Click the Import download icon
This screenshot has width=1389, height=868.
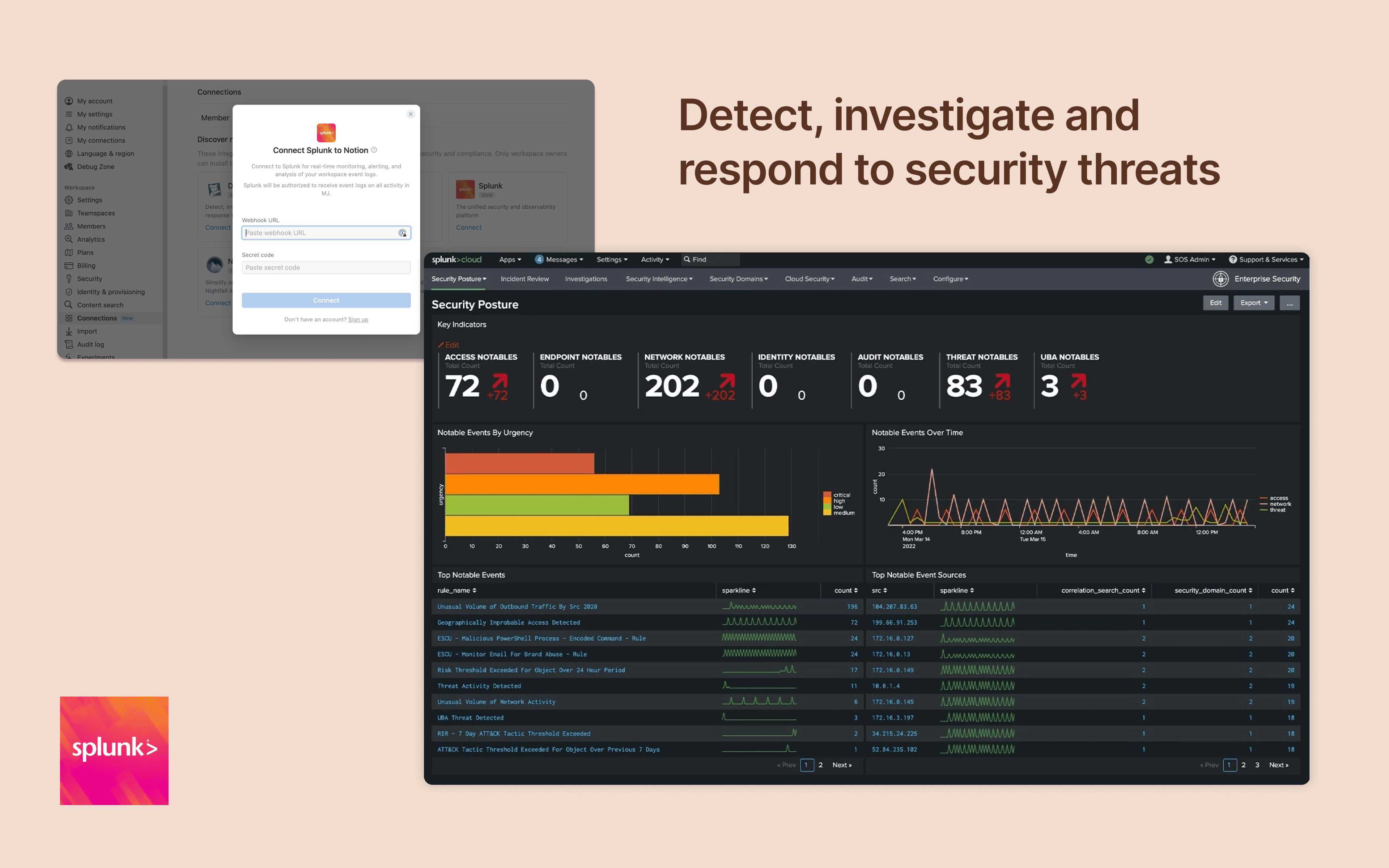click(x=69, y=332)
